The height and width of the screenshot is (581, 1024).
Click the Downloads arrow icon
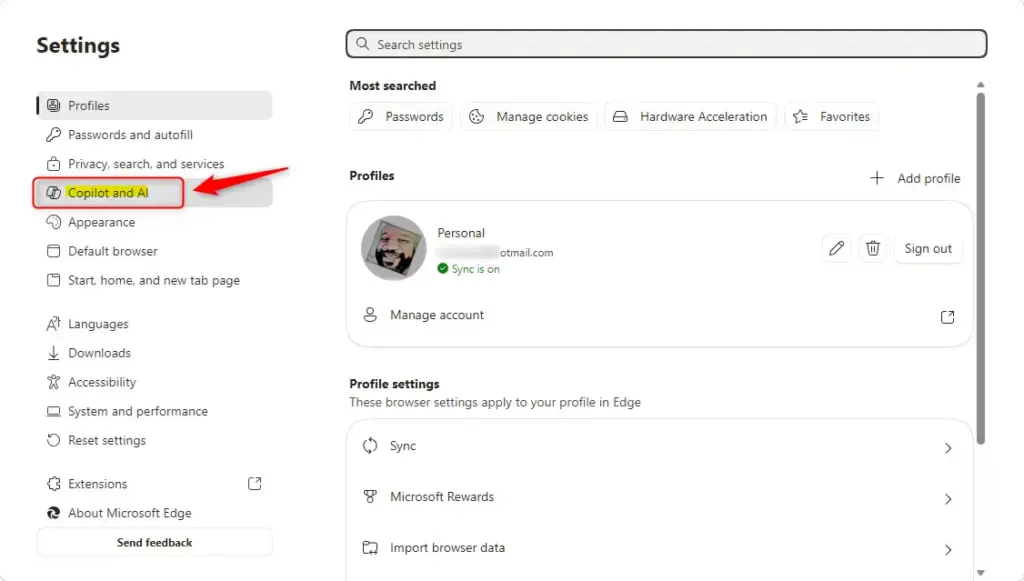(54, 353)
